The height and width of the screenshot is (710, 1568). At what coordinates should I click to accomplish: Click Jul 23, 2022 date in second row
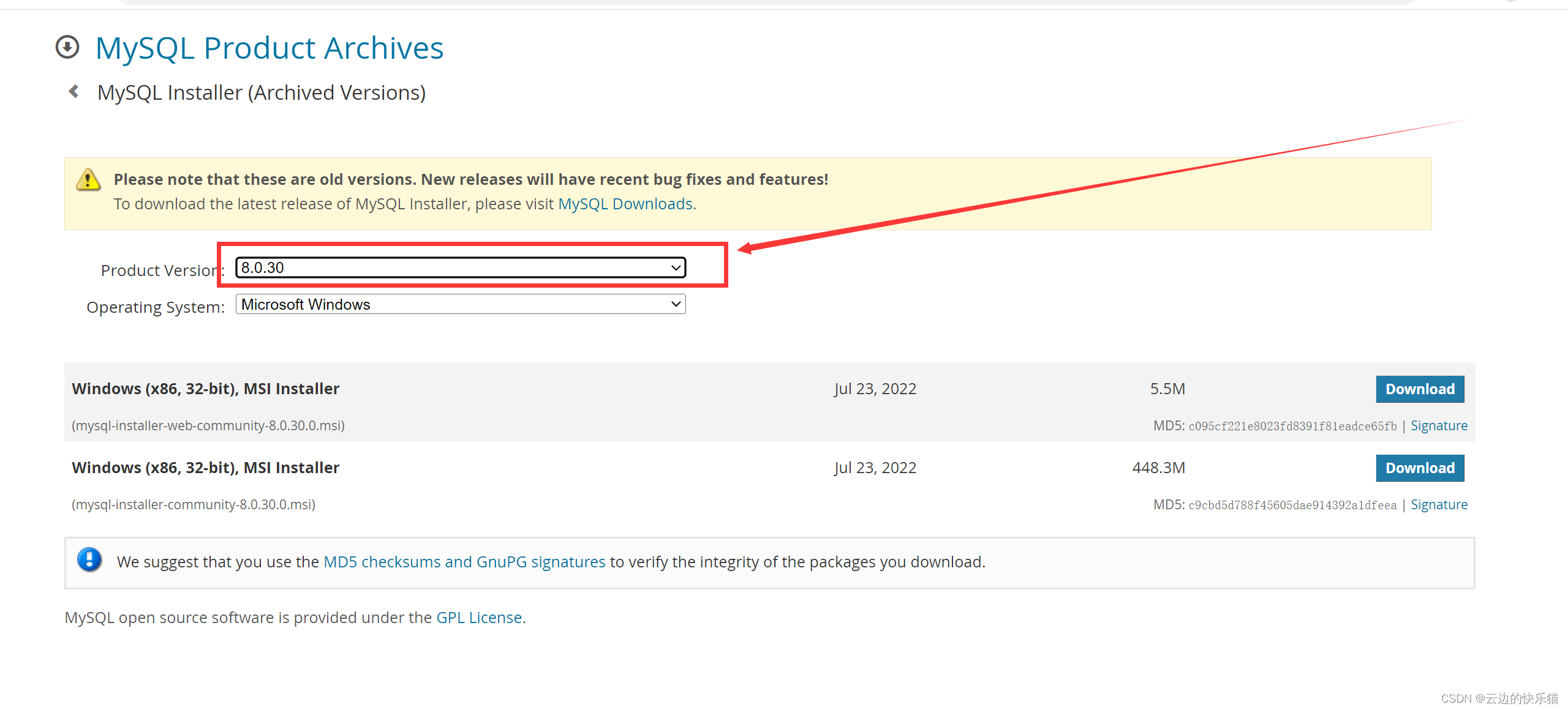click(x=875, y=468)
